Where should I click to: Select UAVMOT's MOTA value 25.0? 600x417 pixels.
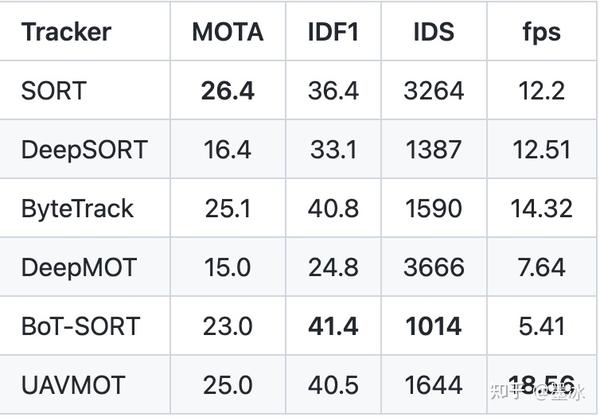(x=227, y=385)
